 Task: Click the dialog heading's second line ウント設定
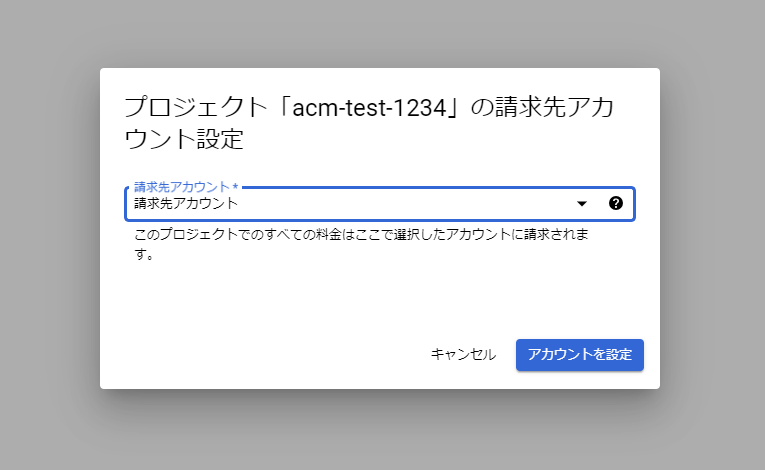click(184, 139)
